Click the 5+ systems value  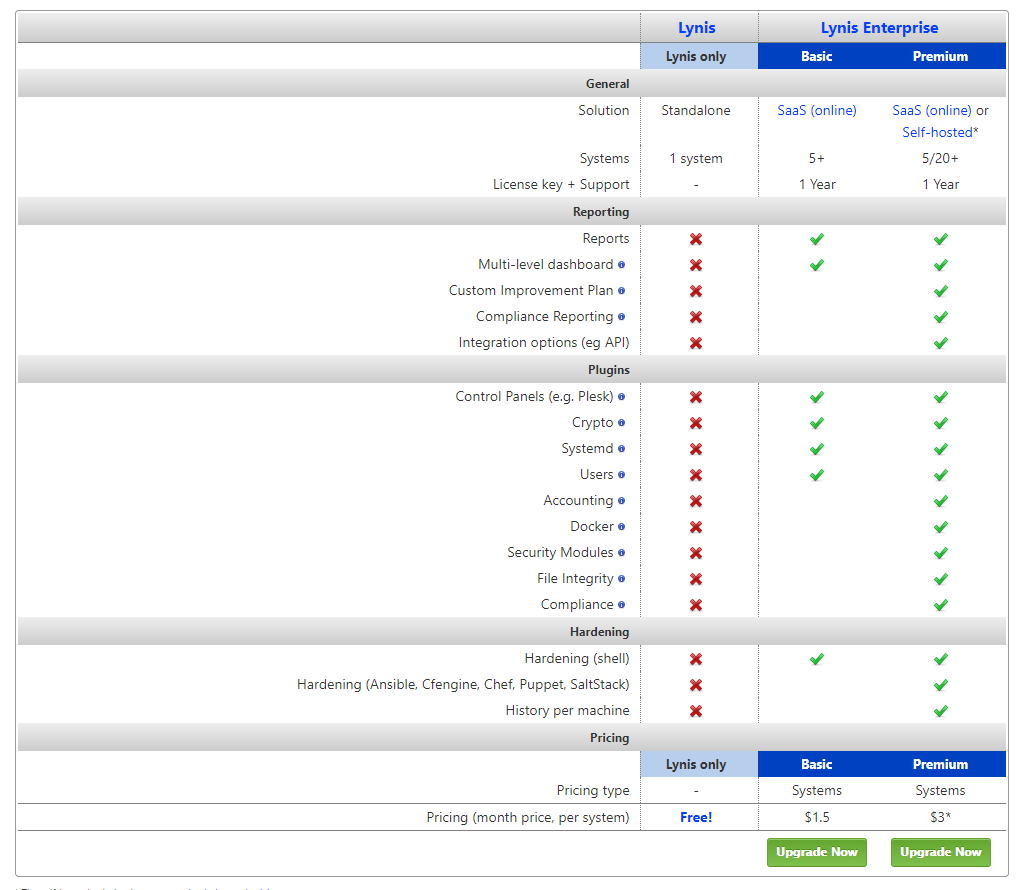(817, 158)
